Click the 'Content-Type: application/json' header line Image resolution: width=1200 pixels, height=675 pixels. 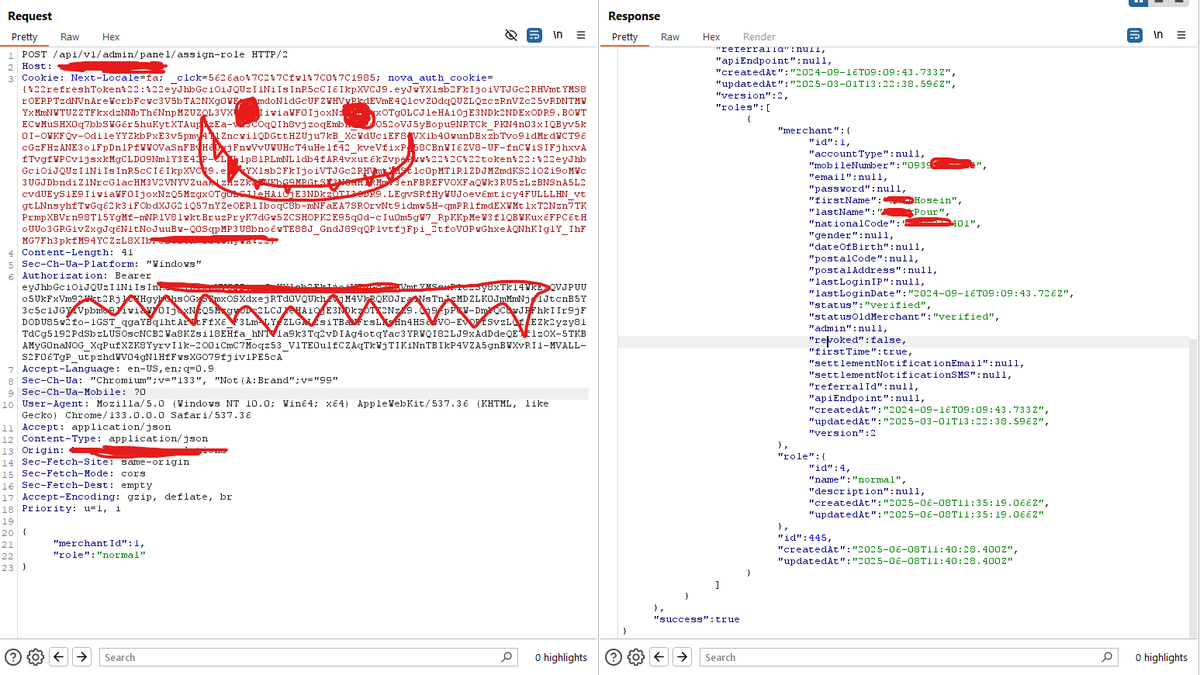tap(114, 437)
